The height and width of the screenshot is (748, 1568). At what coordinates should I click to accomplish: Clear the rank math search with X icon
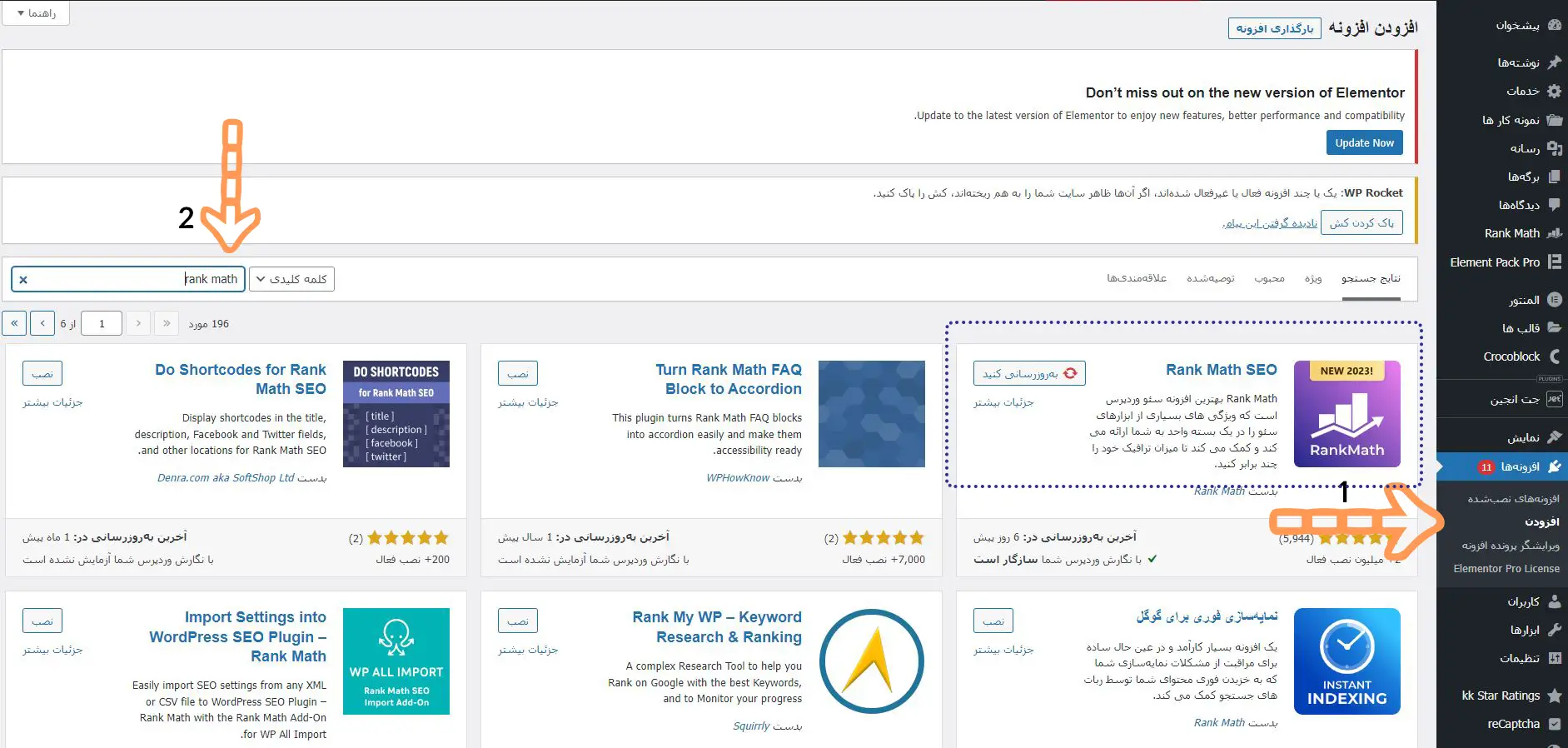[x=23, y=280]
